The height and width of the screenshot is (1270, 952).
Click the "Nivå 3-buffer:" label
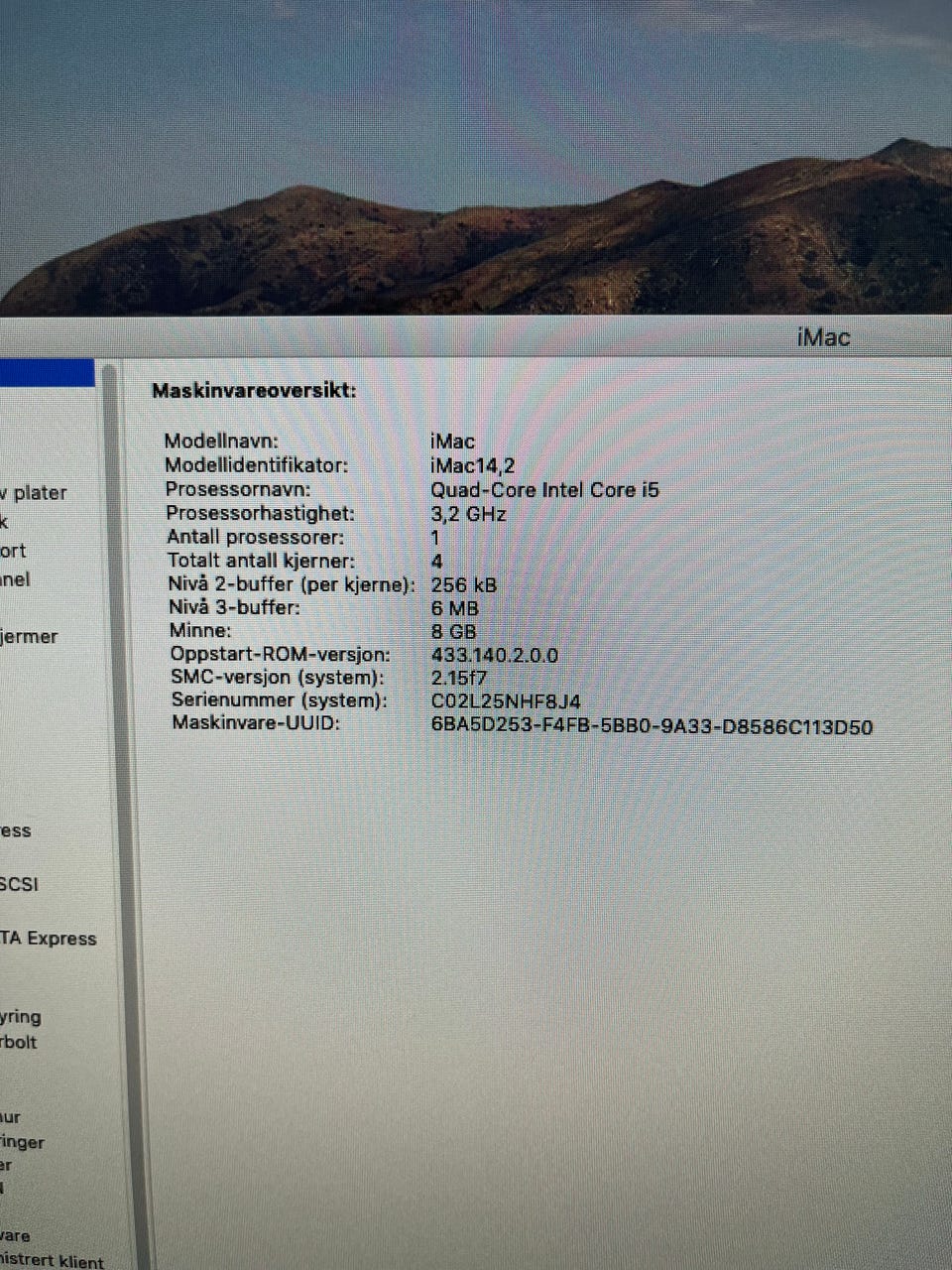pyautogui.click(x=234, y=607)
